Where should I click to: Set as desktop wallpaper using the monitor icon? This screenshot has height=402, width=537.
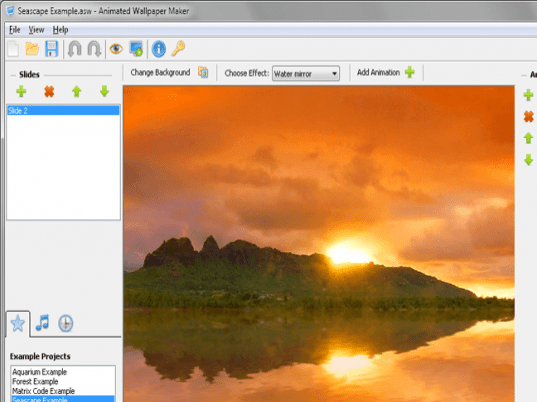(x=136, y=49)
